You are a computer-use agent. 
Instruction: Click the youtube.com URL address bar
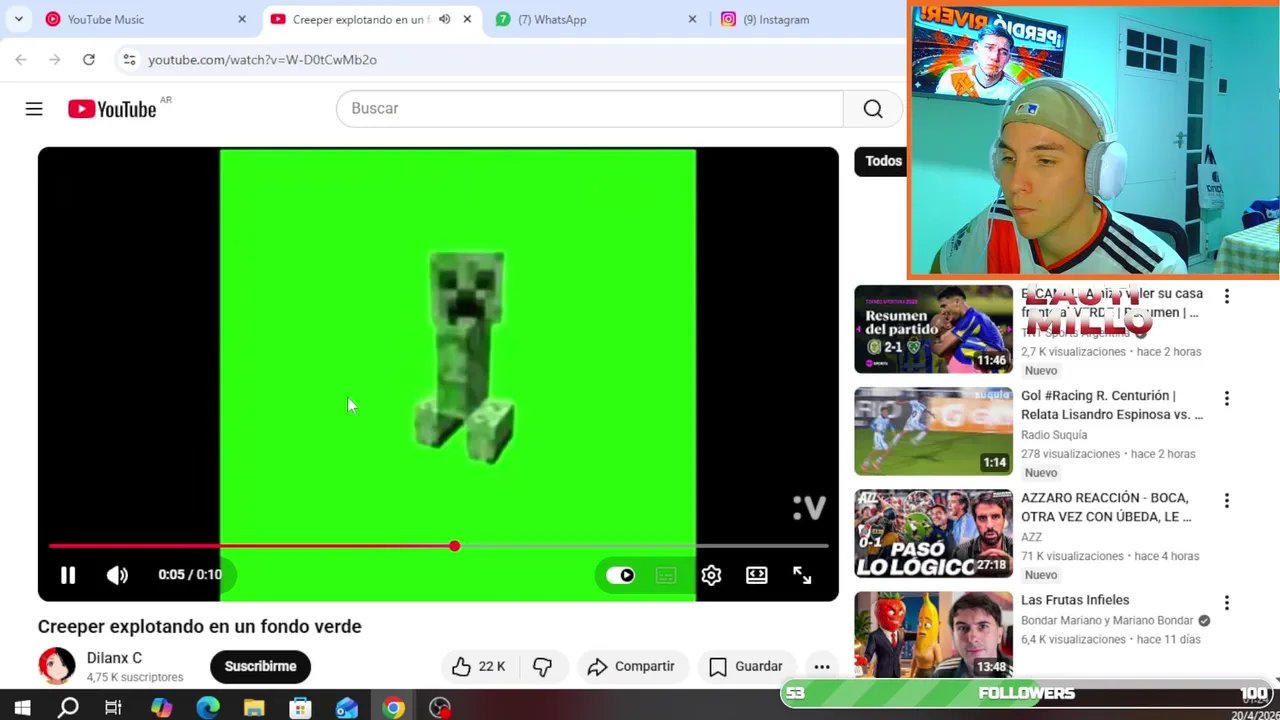[x=510, y=60]
